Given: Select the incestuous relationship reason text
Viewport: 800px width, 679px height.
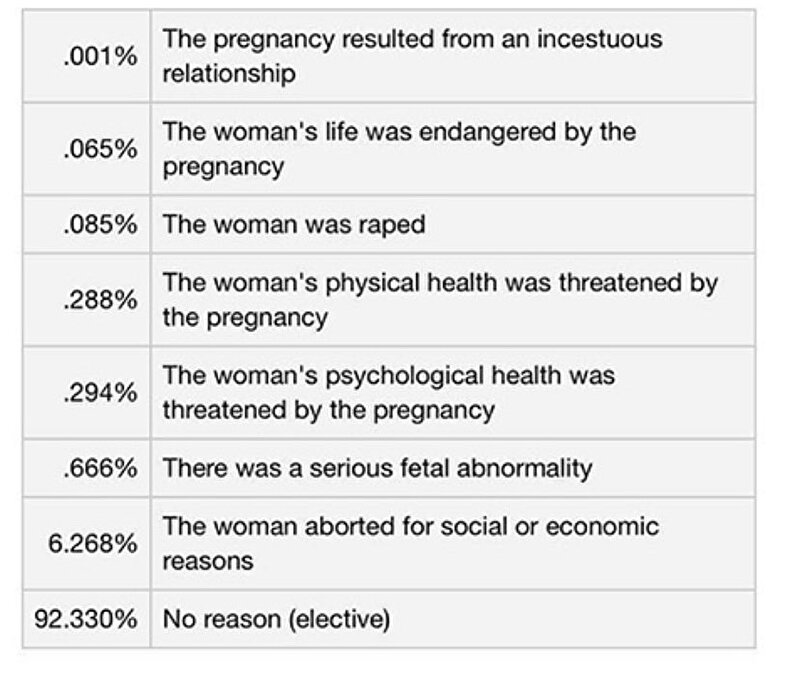Looking at the screenshot, I should pyautogui.click(x=412, y=56).
